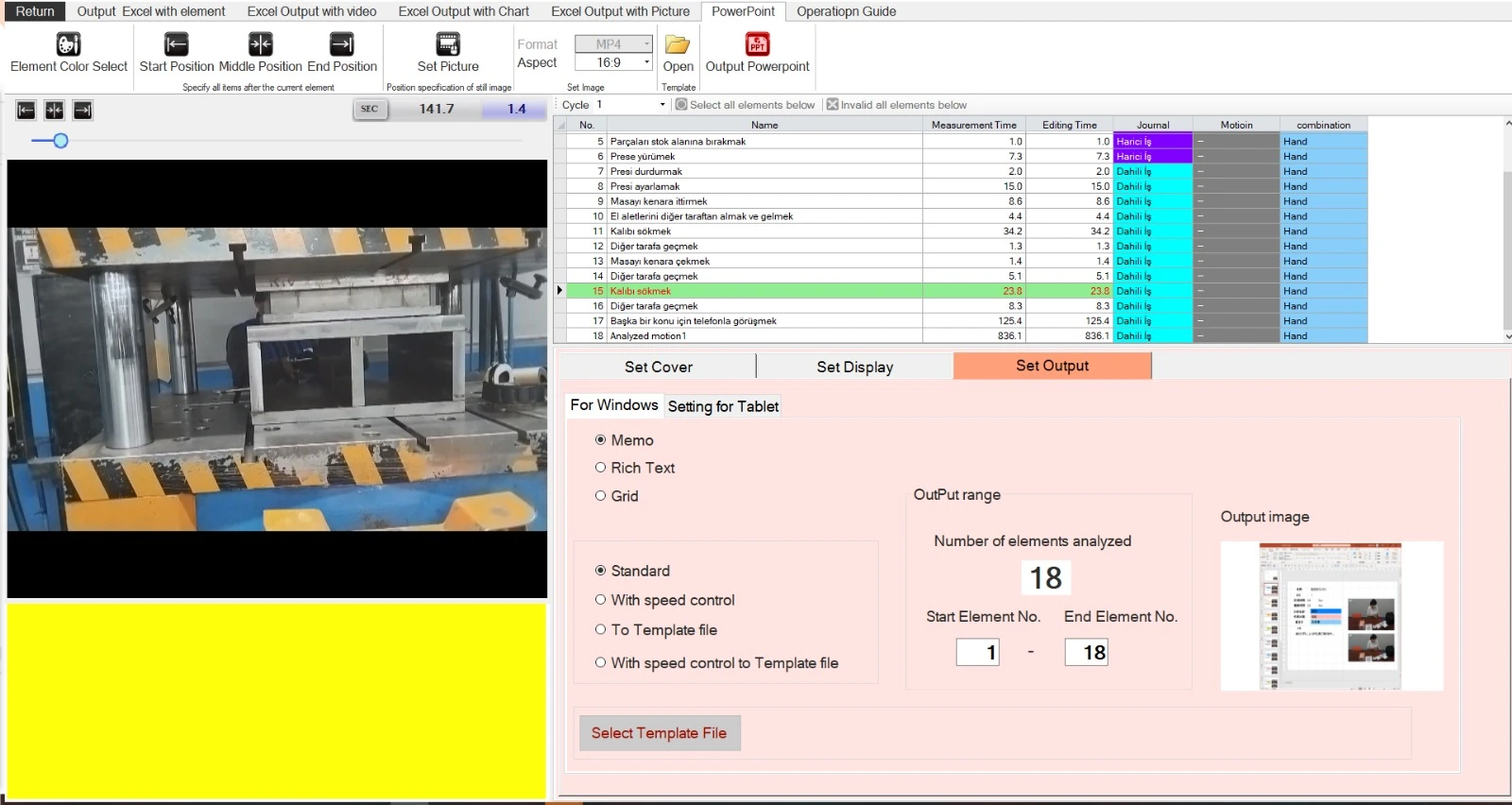Click the End Position toolbar icon
Screen dimensions: 1512x805
[x=341, y=44]
